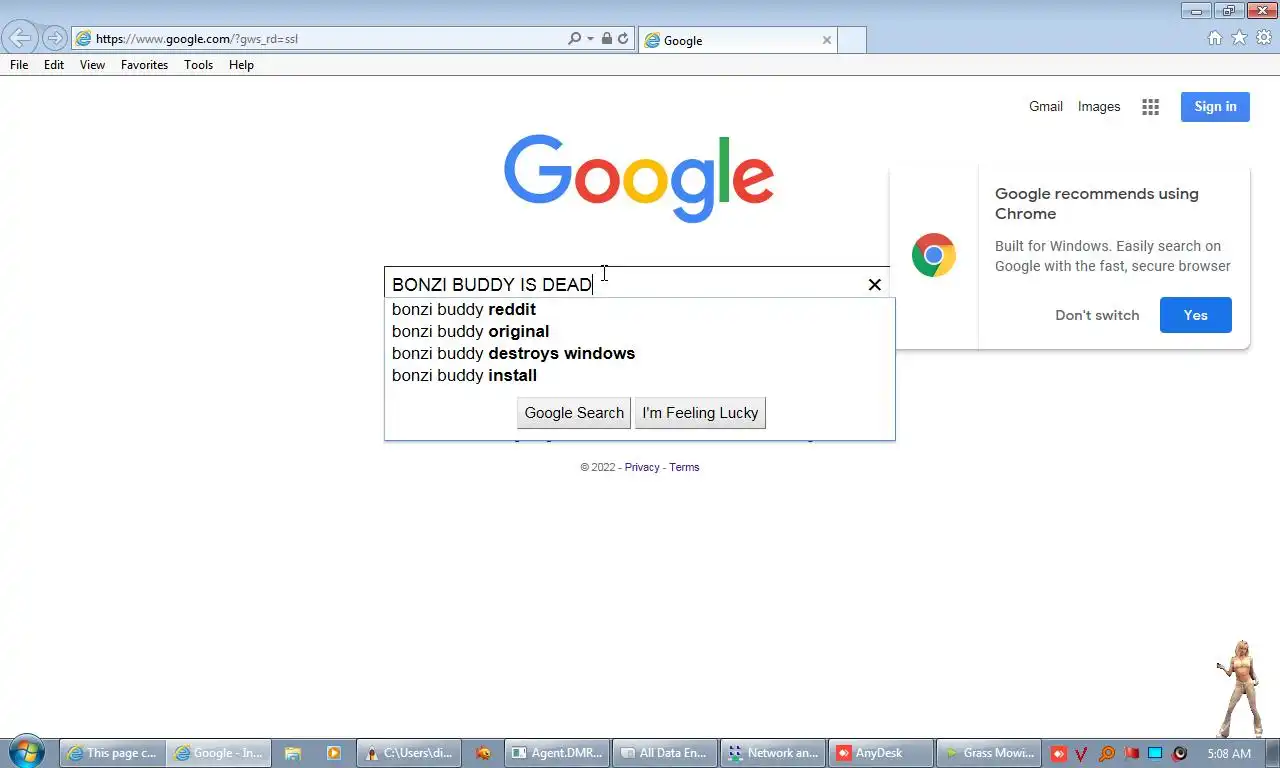
Task: Close the Google browser tab
Action: tap(827, 40)
